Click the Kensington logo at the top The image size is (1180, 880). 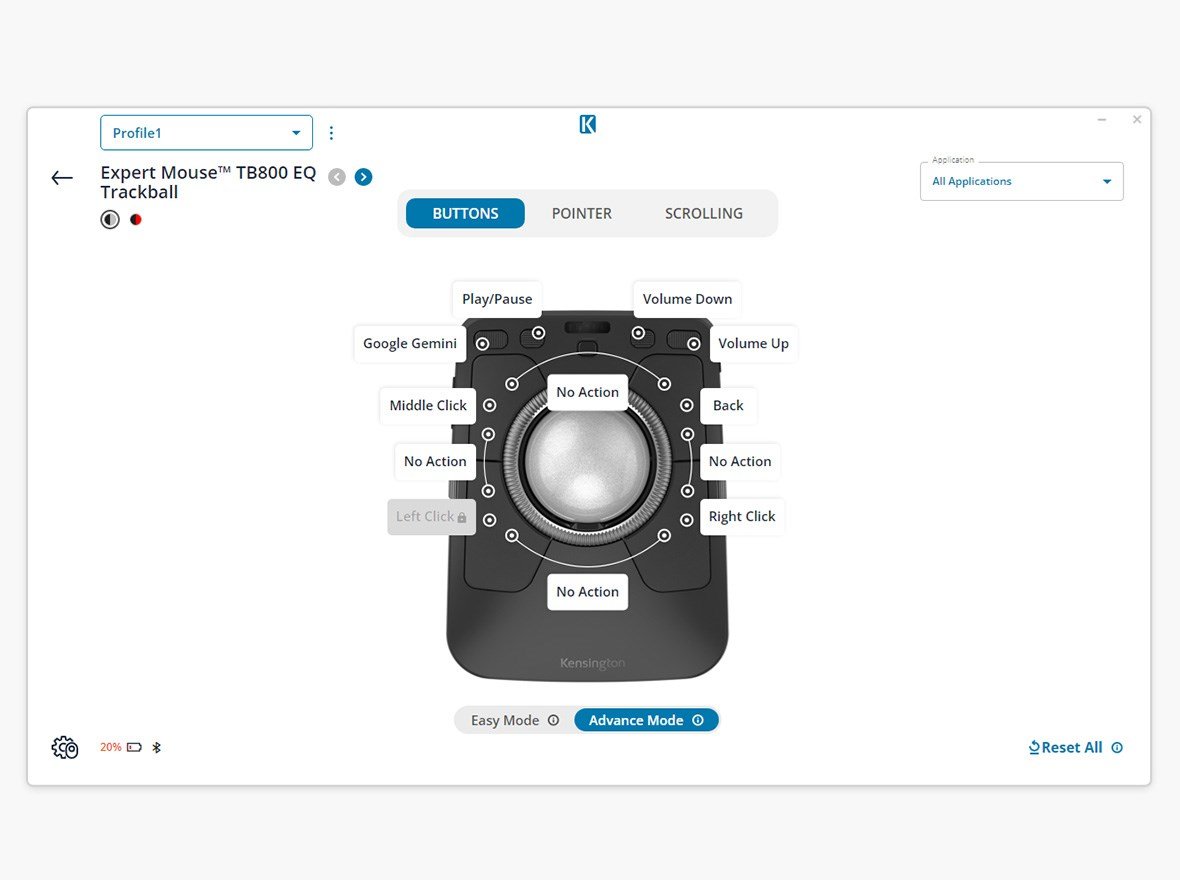click(587, 124)
